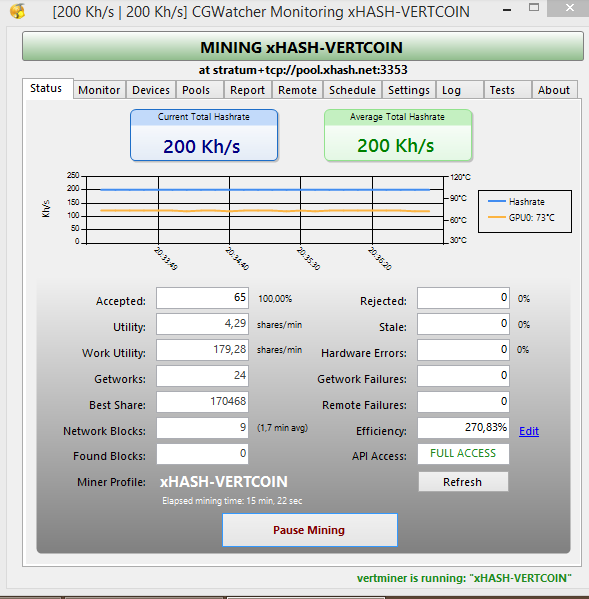Click the 20:33:49 chart time label
The height and width of the screenshot is (599, 589).
(x=166, y=259)
